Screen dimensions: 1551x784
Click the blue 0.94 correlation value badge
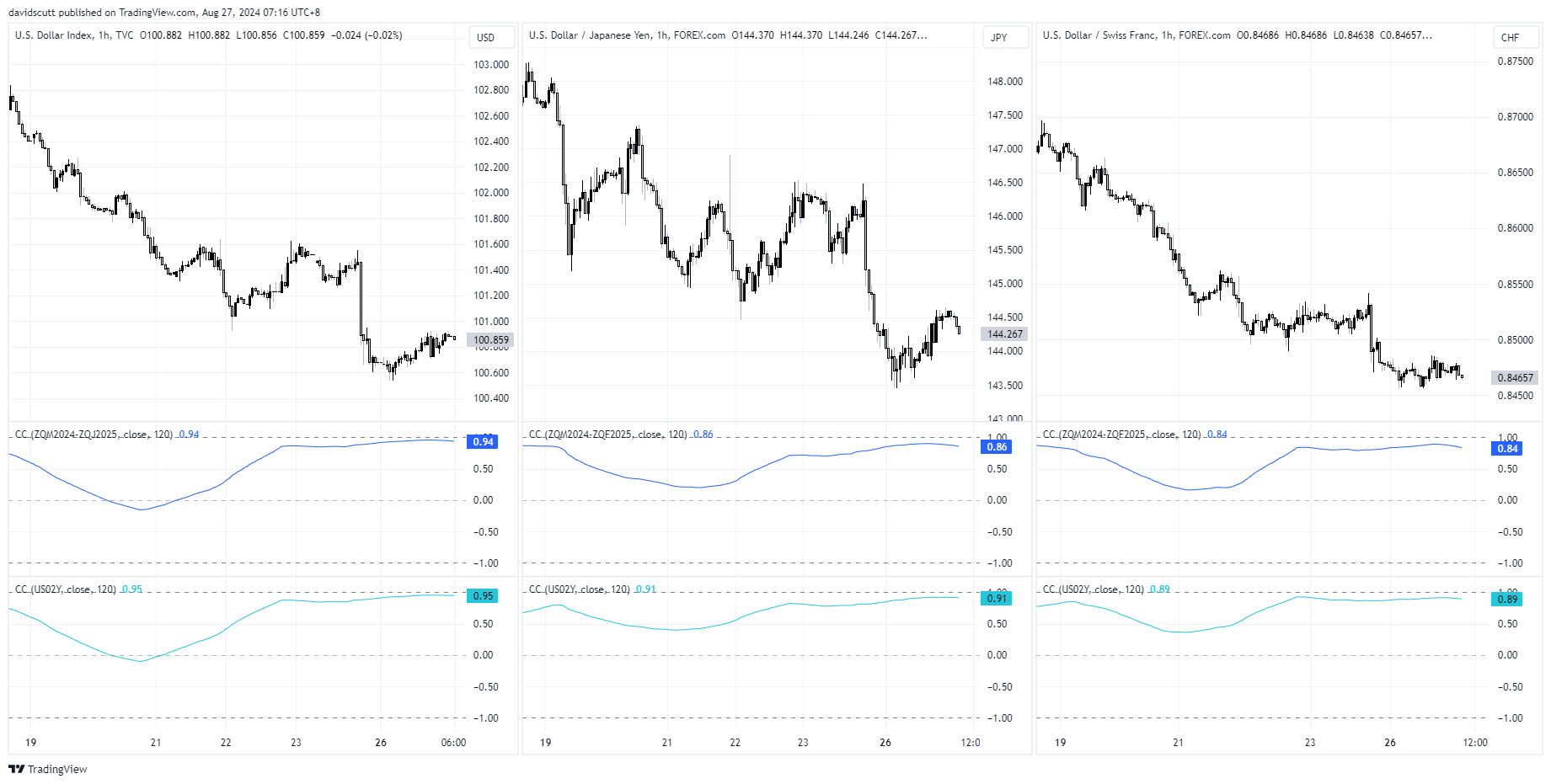click(483, 442)
